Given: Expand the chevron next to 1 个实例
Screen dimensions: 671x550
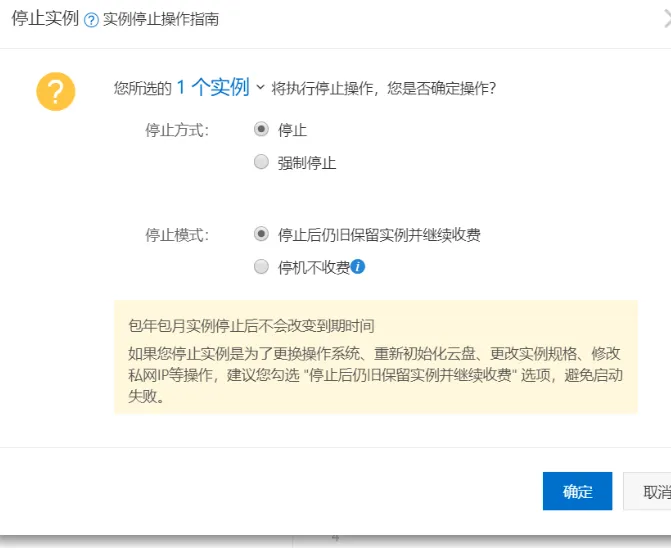Looking at the screenshot, I should (x=261, y=88).
